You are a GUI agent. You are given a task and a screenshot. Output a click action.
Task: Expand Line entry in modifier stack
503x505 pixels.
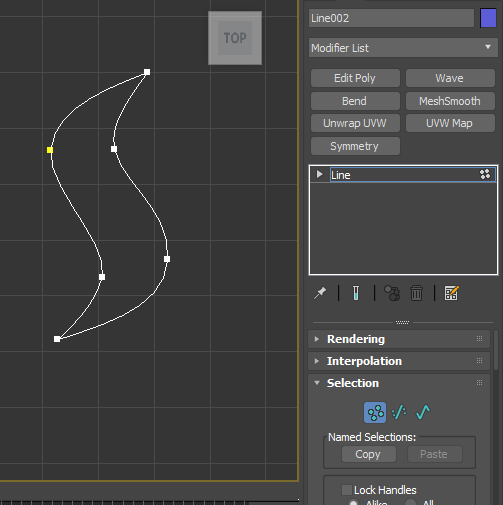[x=319, y=174]
